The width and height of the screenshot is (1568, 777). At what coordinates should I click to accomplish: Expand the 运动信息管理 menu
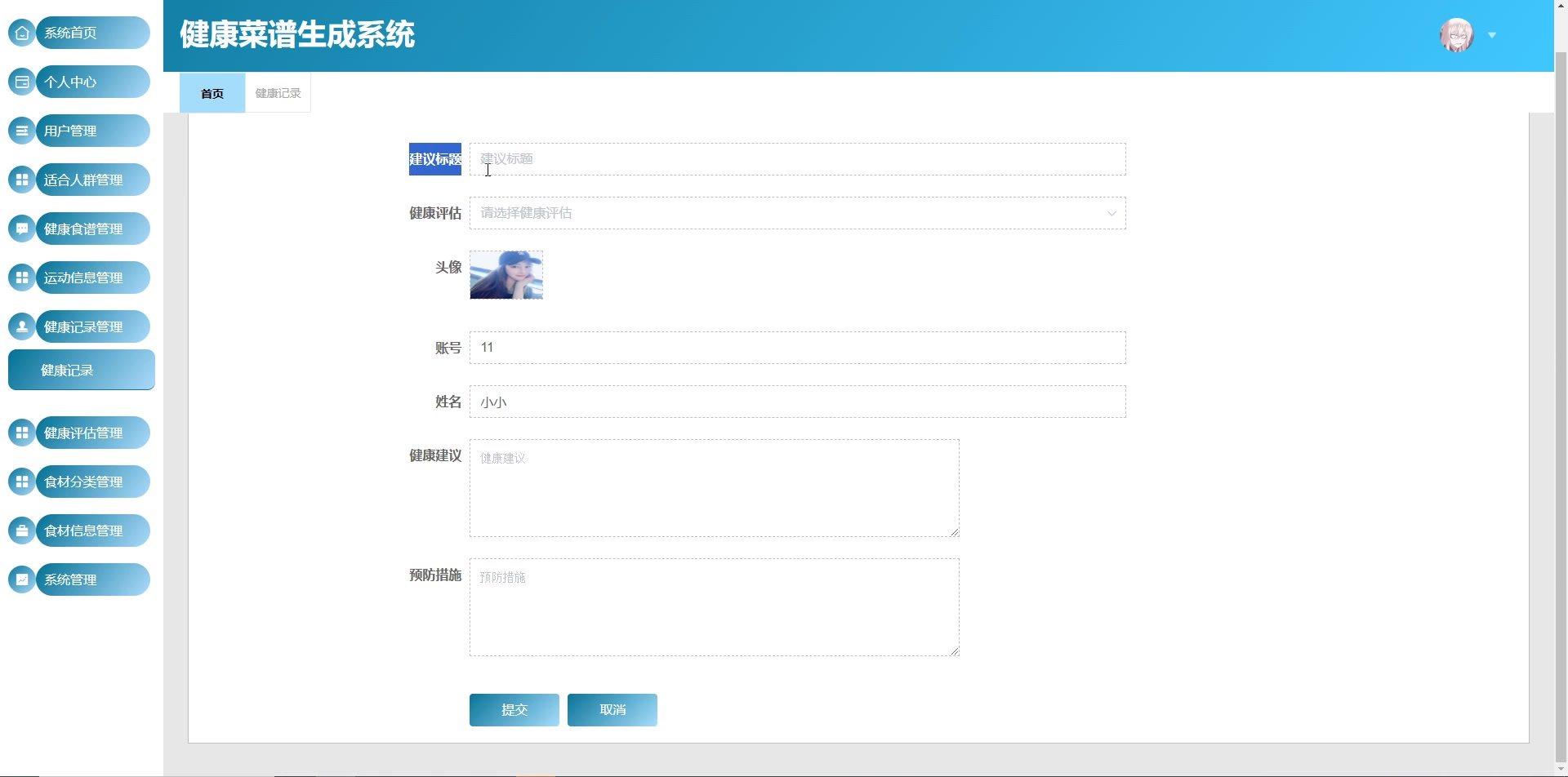coord(93,277)
